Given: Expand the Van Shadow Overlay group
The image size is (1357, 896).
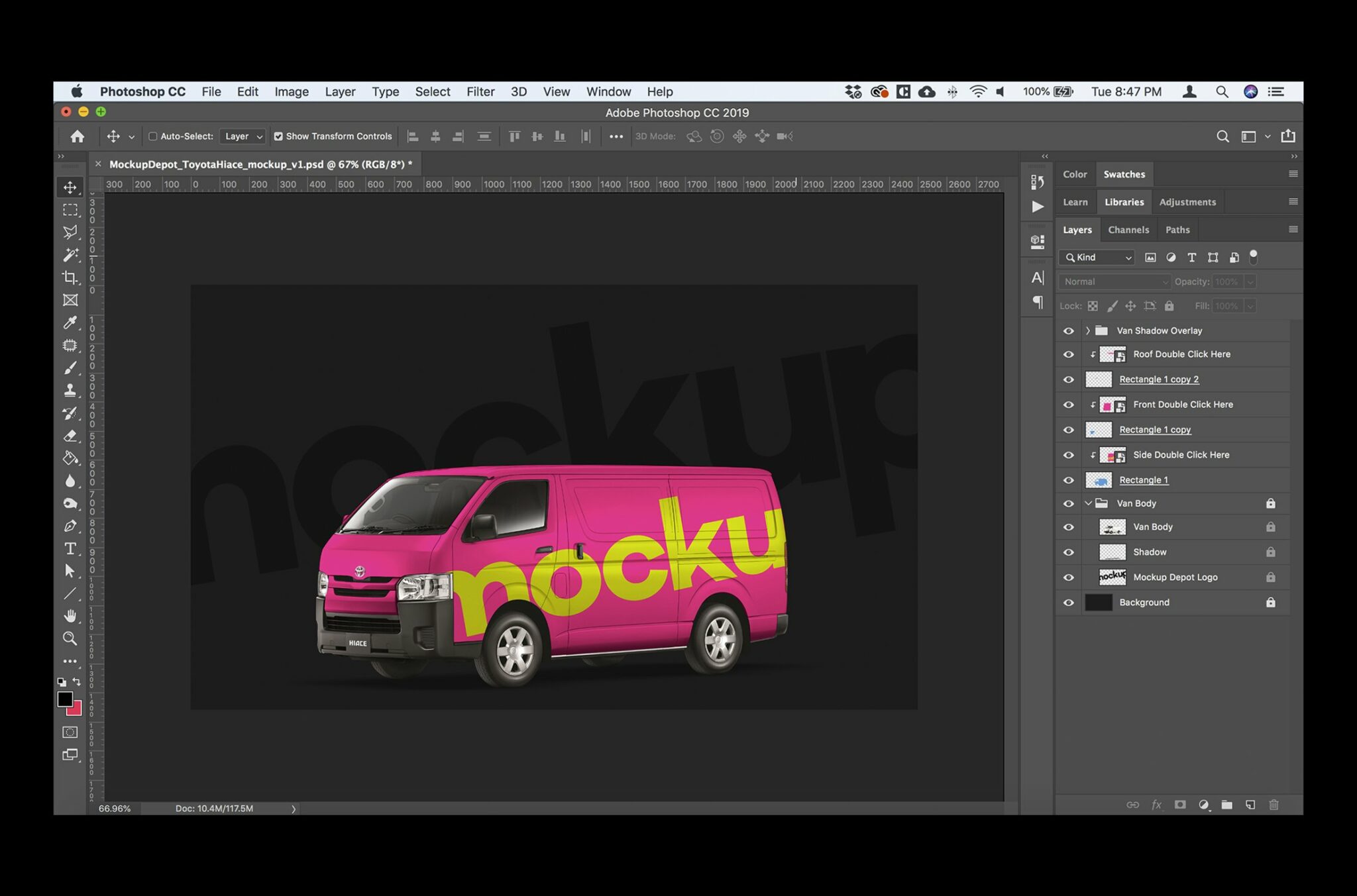Looking at the screenshot, I should tap(1087, 330).
